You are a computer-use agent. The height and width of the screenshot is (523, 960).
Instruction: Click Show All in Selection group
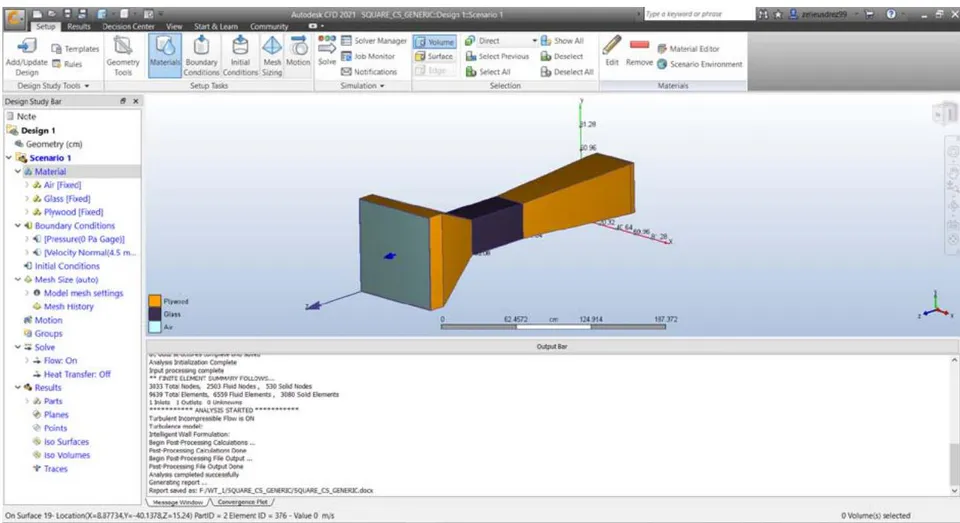[x=562, y=40]
